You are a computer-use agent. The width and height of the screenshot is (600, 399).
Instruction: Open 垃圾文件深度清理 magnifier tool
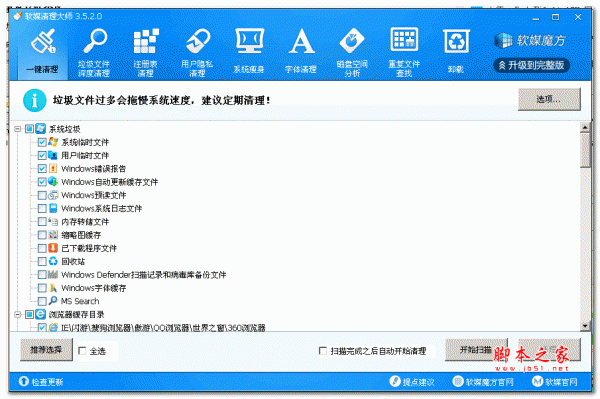tap(94, 52)
